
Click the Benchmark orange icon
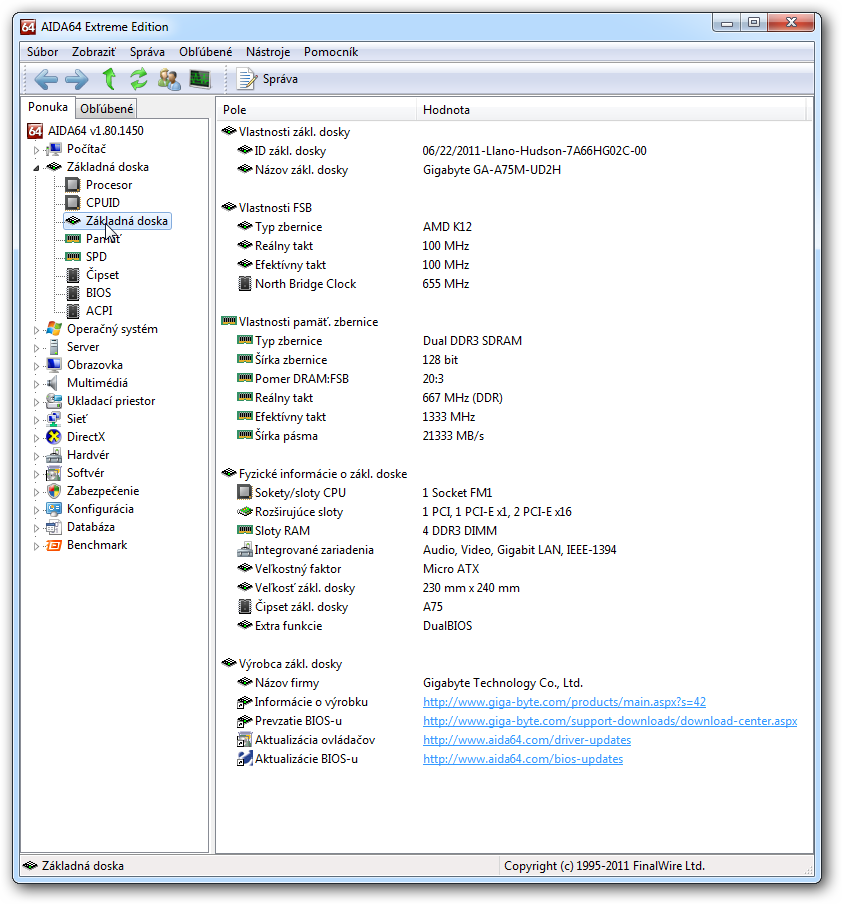(x=54, y=545)
